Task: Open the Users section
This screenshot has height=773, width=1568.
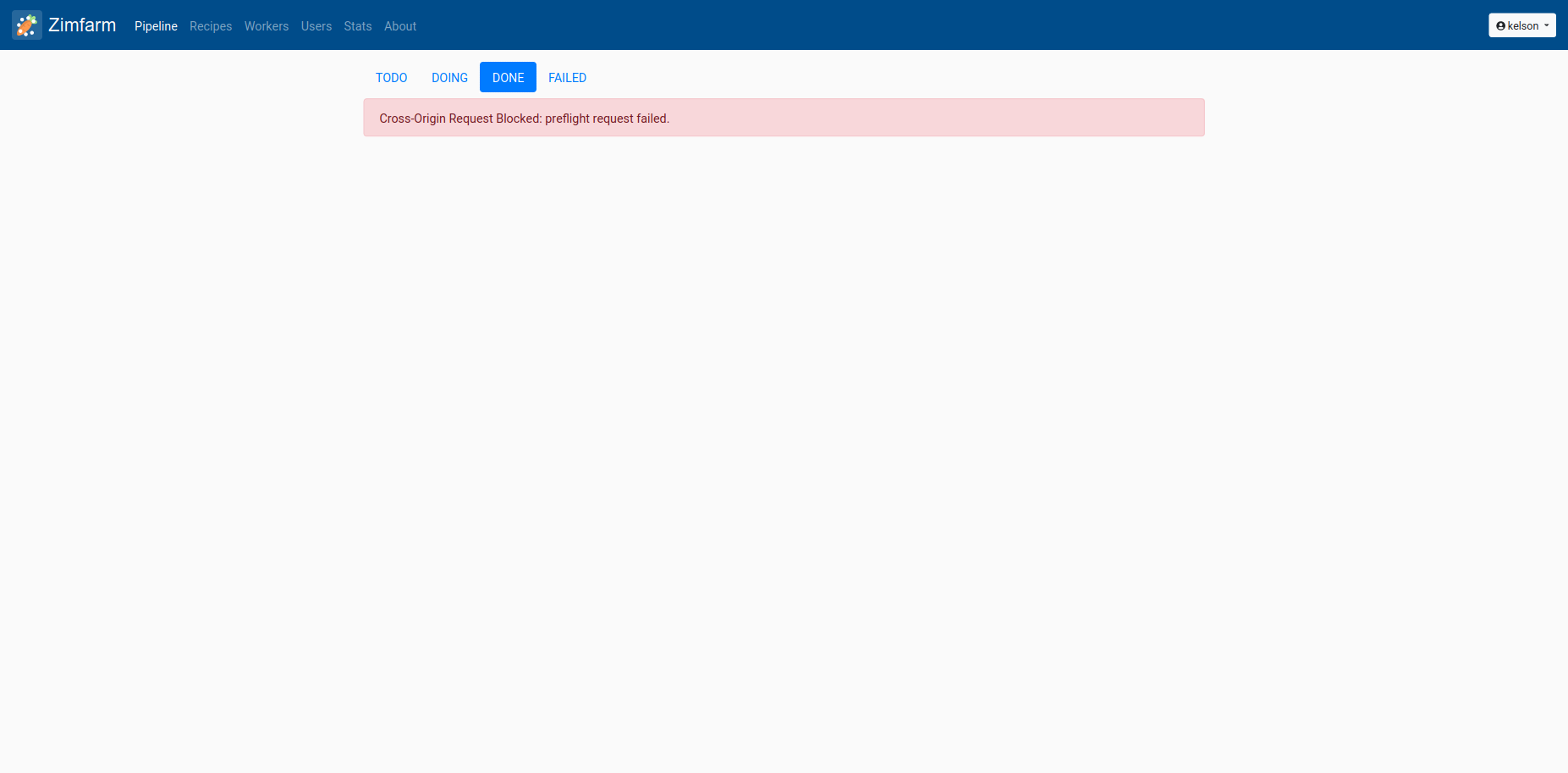Action: [316, 26]
